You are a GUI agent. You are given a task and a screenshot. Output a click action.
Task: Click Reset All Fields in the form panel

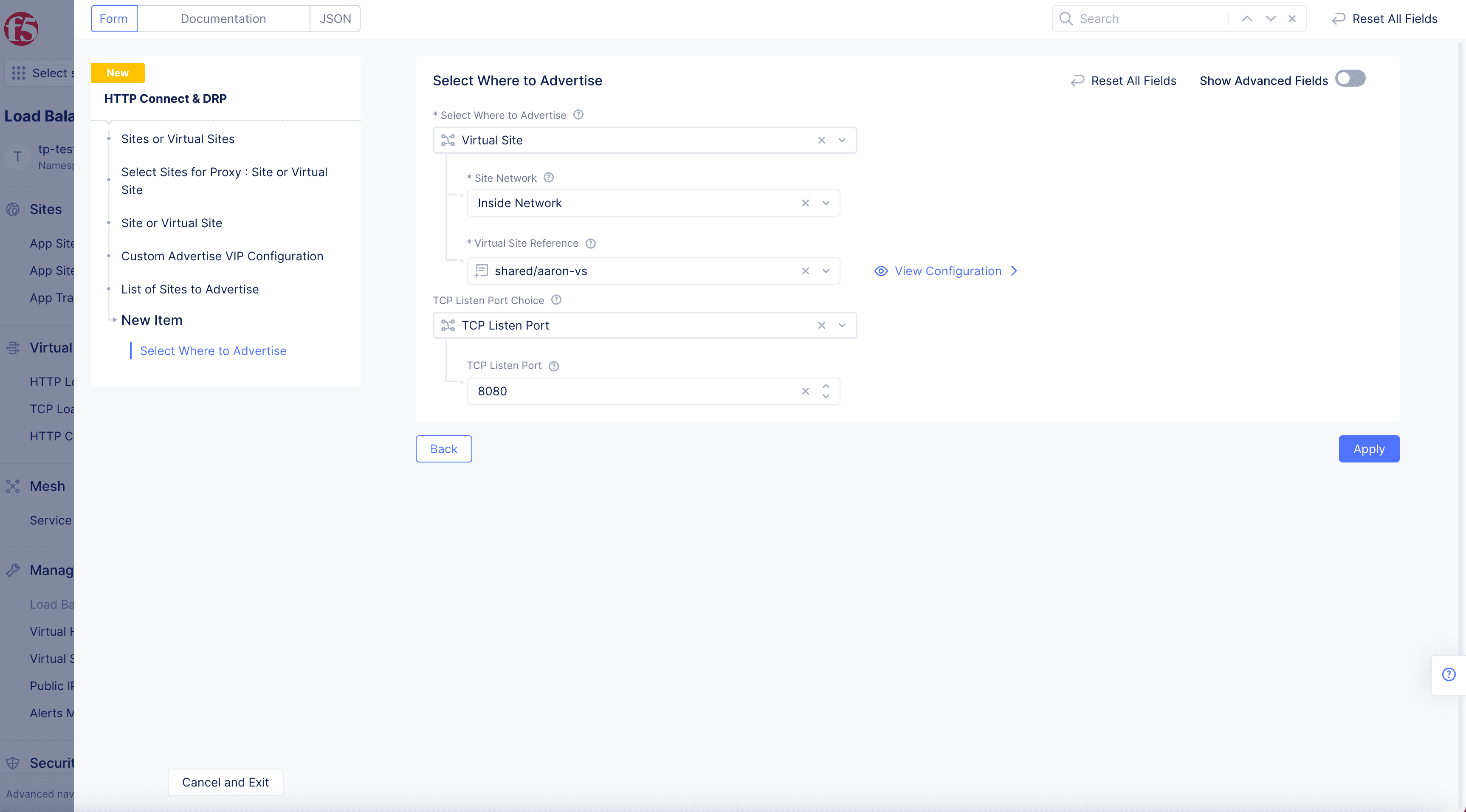click(1123, 81)
